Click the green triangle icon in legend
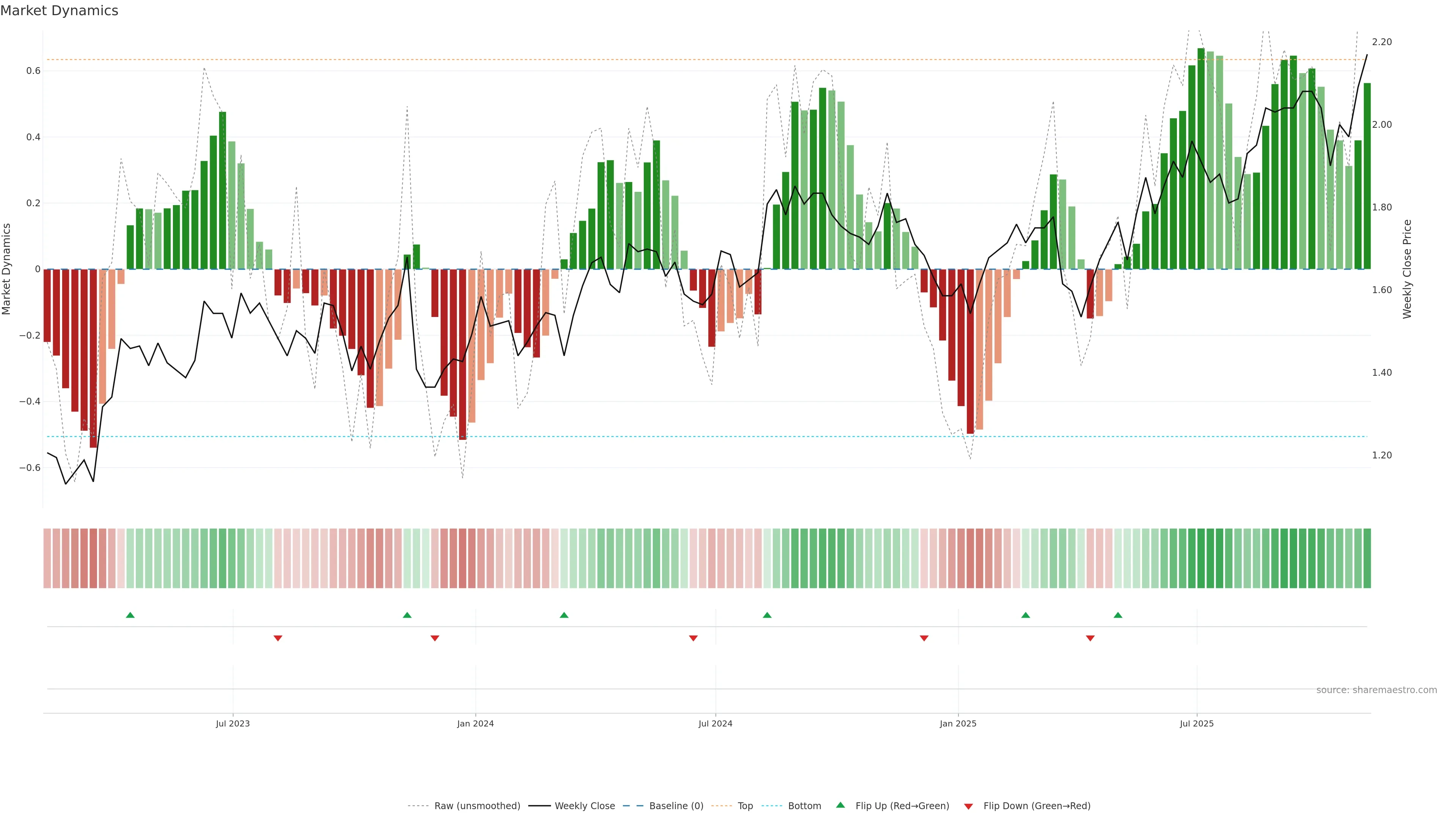Viewport: 1456px width, 819px height. [x=840, y=805]
